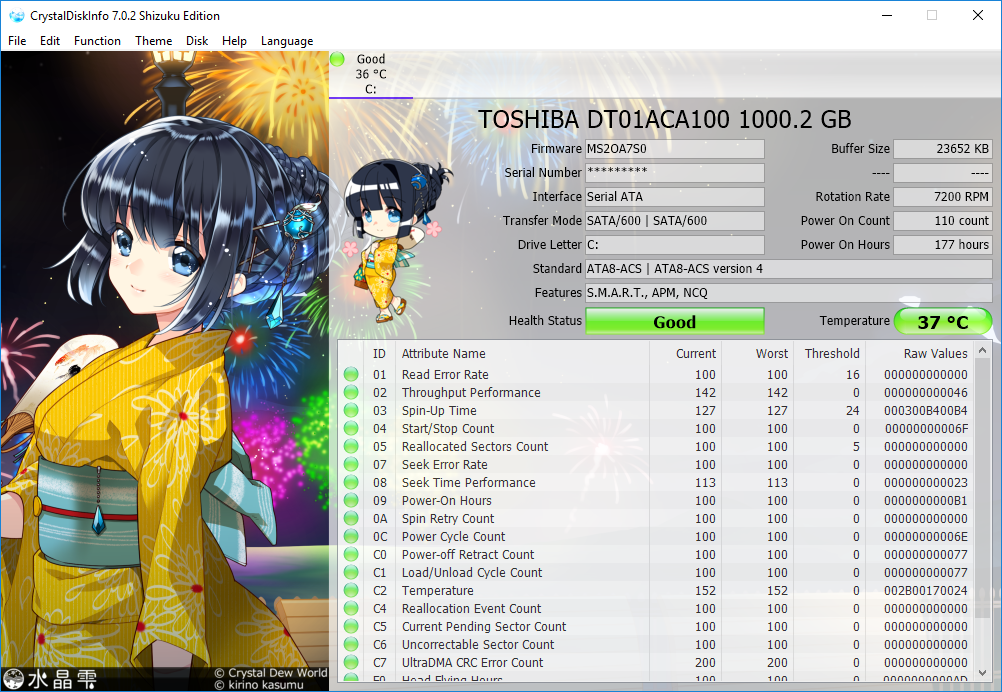1002x692 pixels.
Task: Open the Language menu
Action: [x=287, y=41]
